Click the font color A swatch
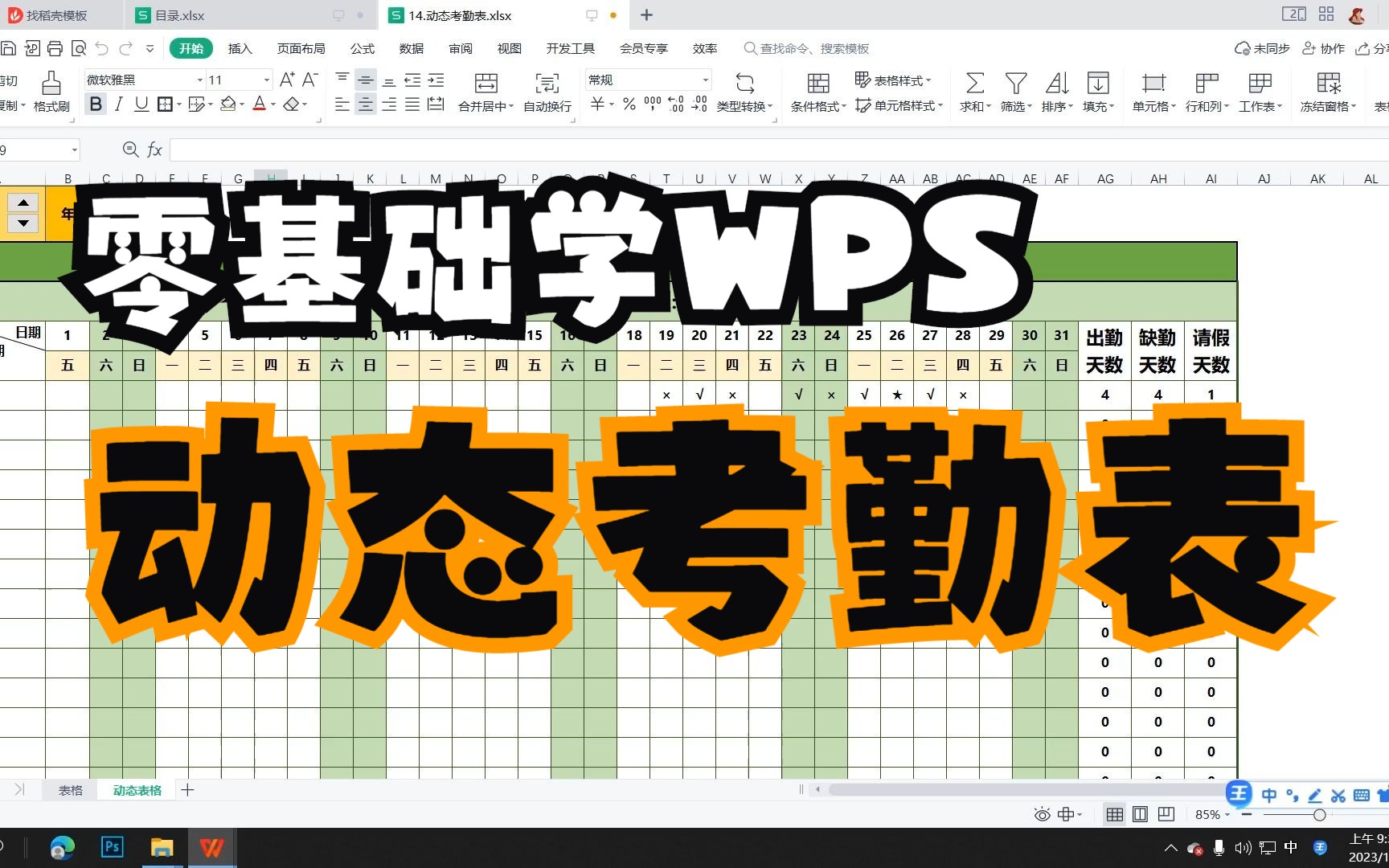Image resolution: width=1389 pixels, height=868 pixels. click(259, 104)
